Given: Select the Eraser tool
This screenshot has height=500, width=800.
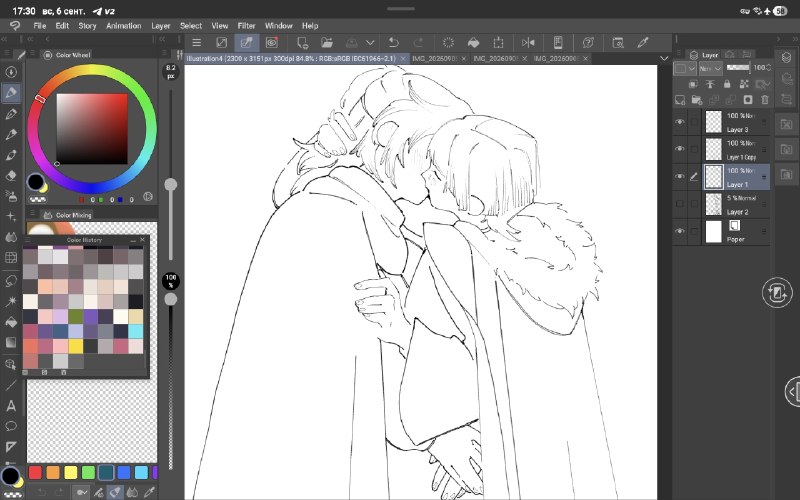Looking at the screenshot, I should pos(11,176).
